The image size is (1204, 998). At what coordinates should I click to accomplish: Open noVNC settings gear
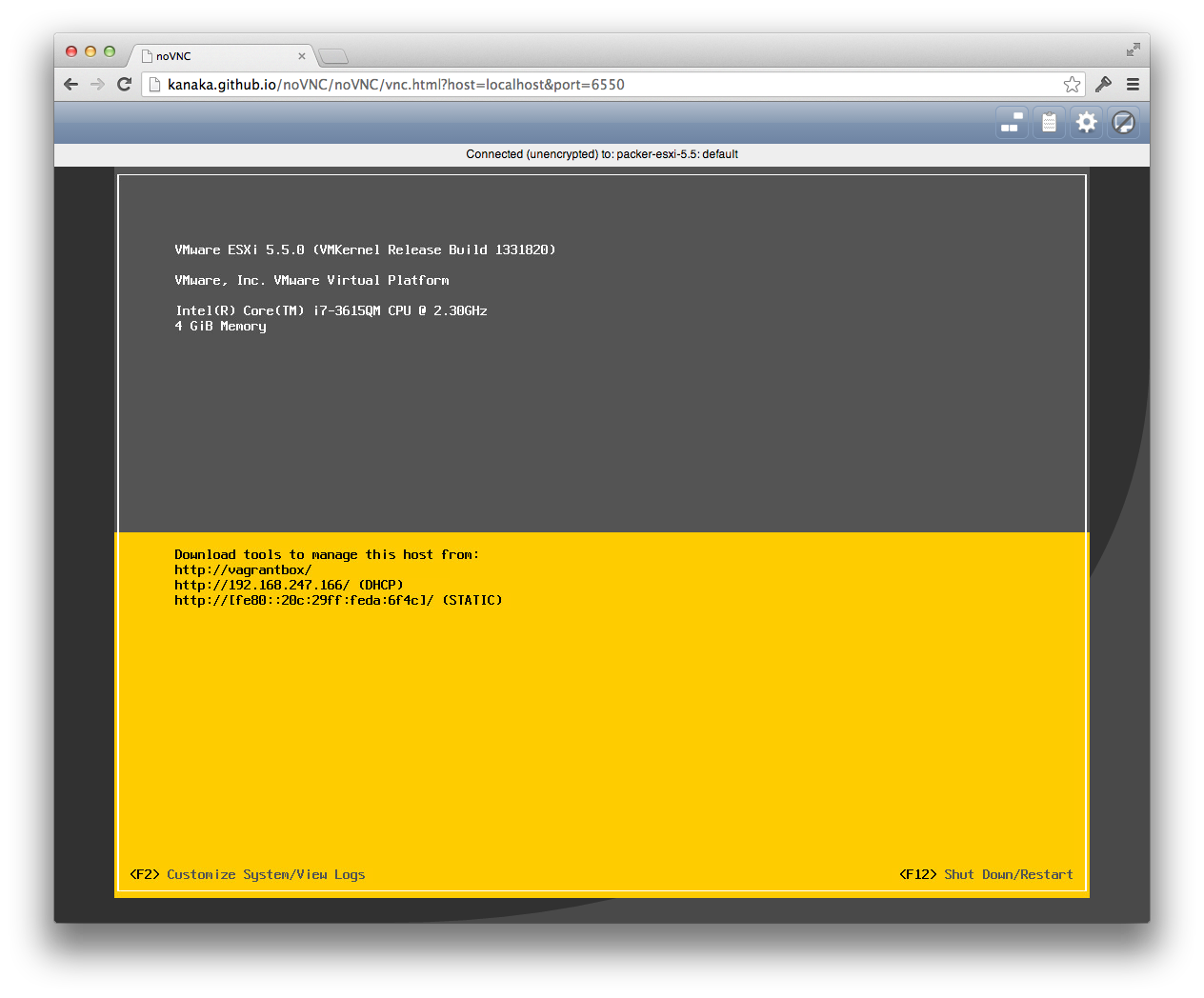(x=1086, y=122)
